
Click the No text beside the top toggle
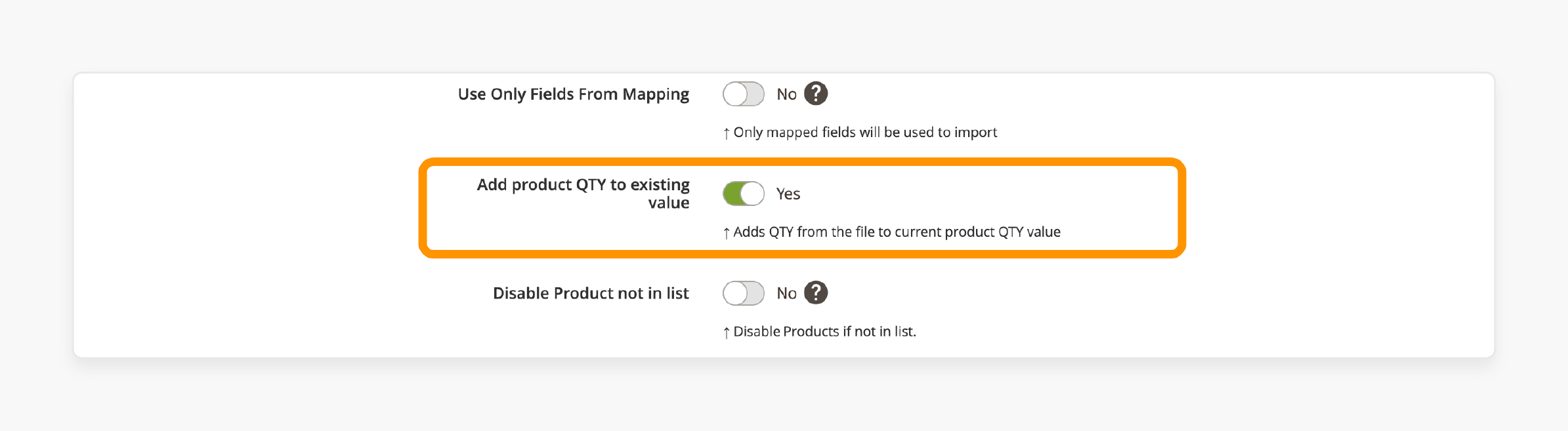tap(786, 93)
